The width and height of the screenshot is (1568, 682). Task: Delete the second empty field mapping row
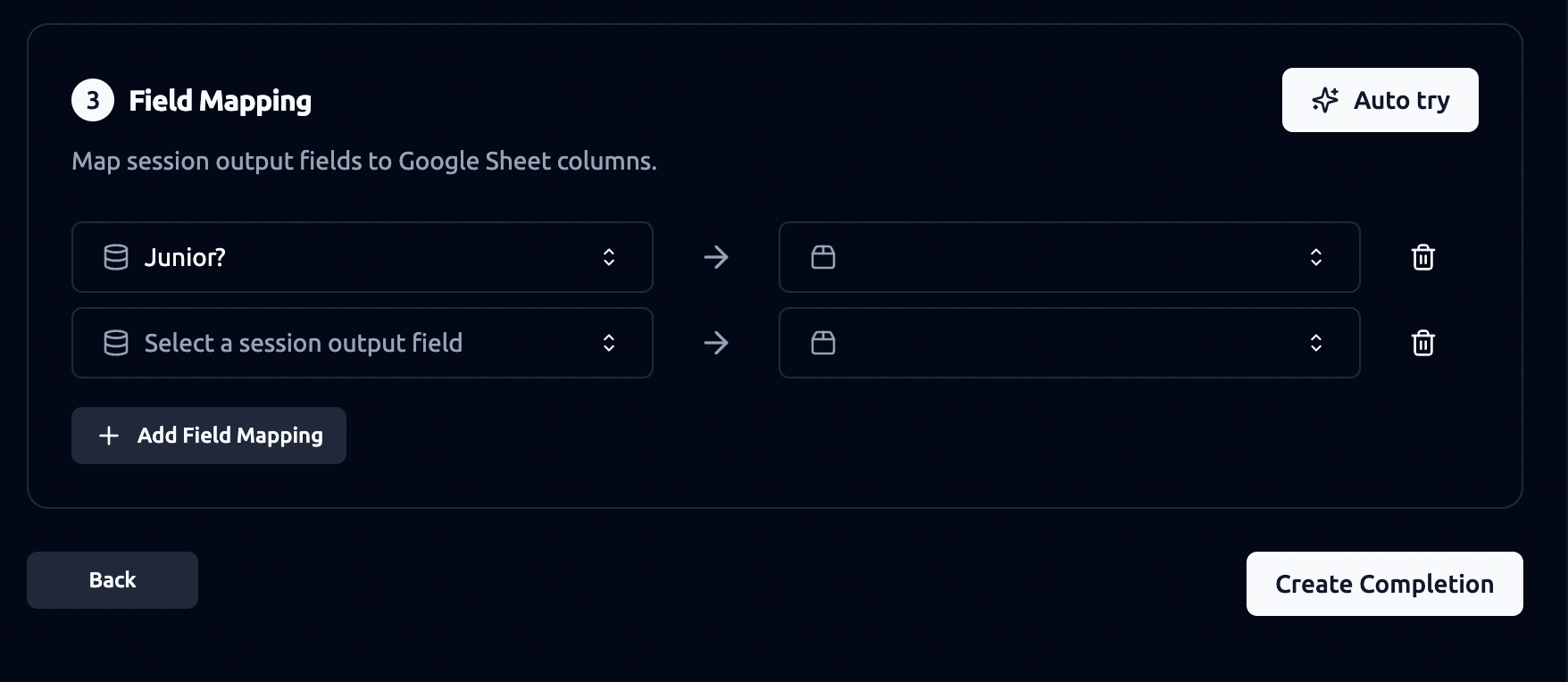tap(1422, 343)
